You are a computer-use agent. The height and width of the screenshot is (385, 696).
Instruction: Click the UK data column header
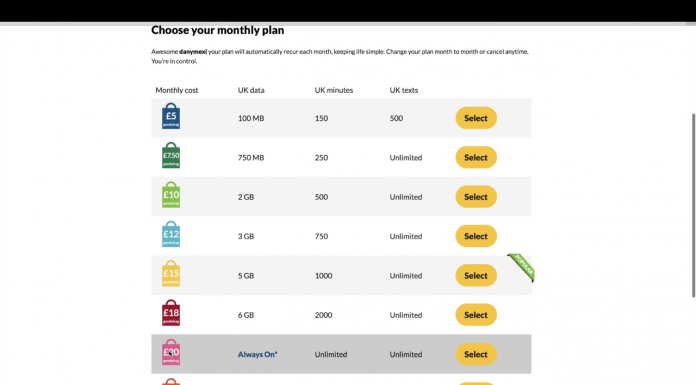251,90
